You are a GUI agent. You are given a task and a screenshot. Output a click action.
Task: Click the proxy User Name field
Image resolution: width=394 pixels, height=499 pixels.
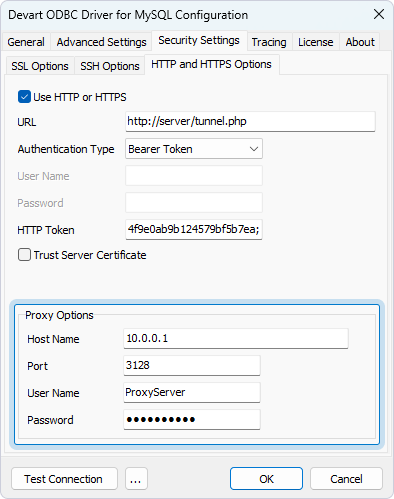(x=192, y=392)
